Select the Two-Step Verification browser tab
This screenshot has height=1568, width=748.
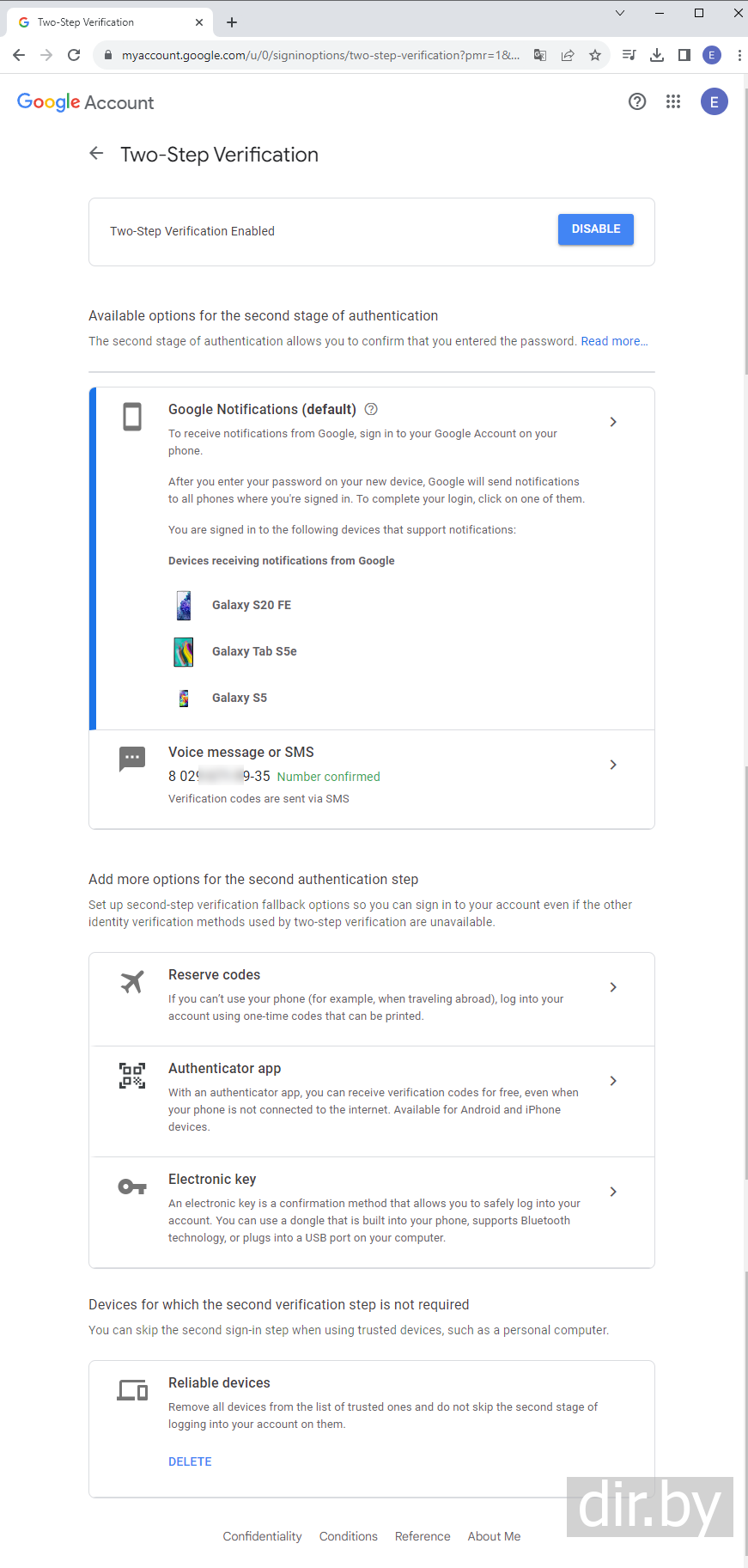point(103,22)
